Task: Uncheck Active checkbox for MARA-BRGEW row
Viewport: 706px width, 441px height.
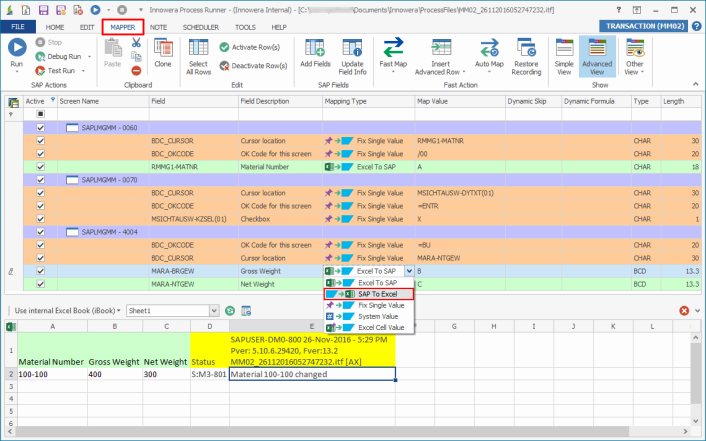Action: coord(41,271)
